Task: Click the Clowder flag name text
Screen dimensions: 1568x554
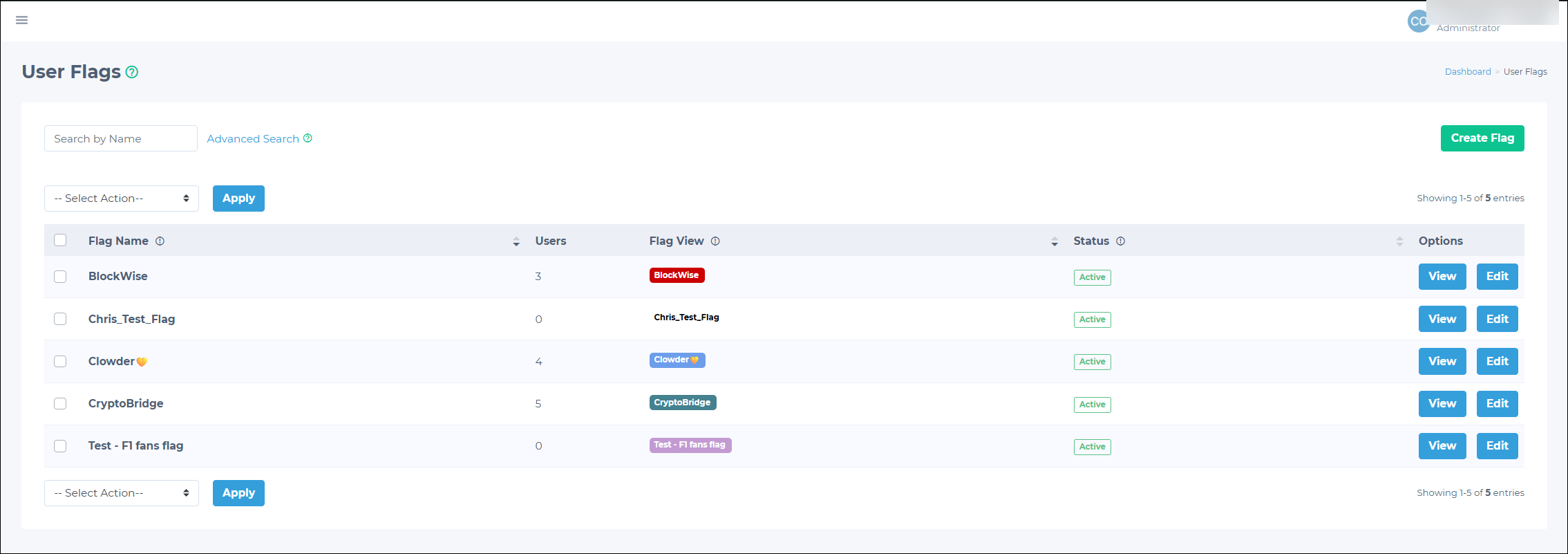Action: click(117, 361)
